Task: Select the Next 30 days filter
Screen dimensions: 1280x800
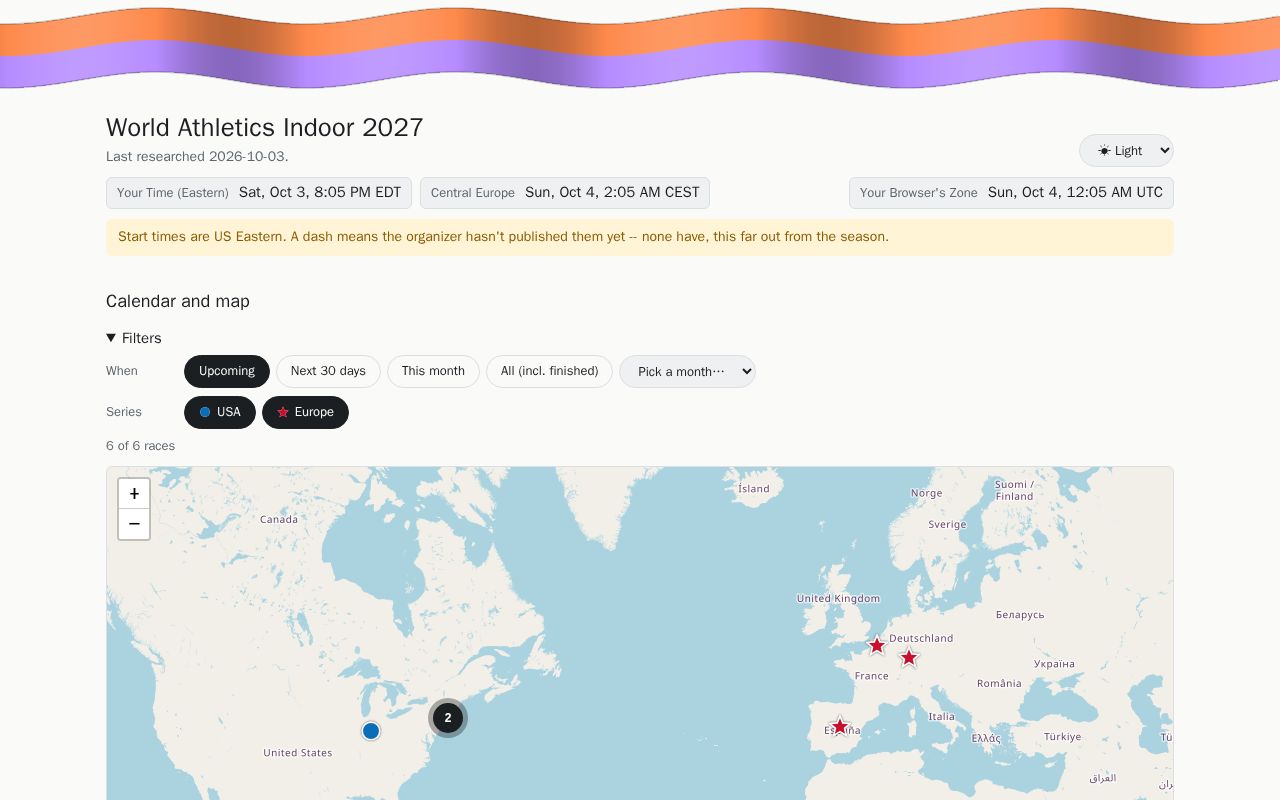Action: (328, 371)
